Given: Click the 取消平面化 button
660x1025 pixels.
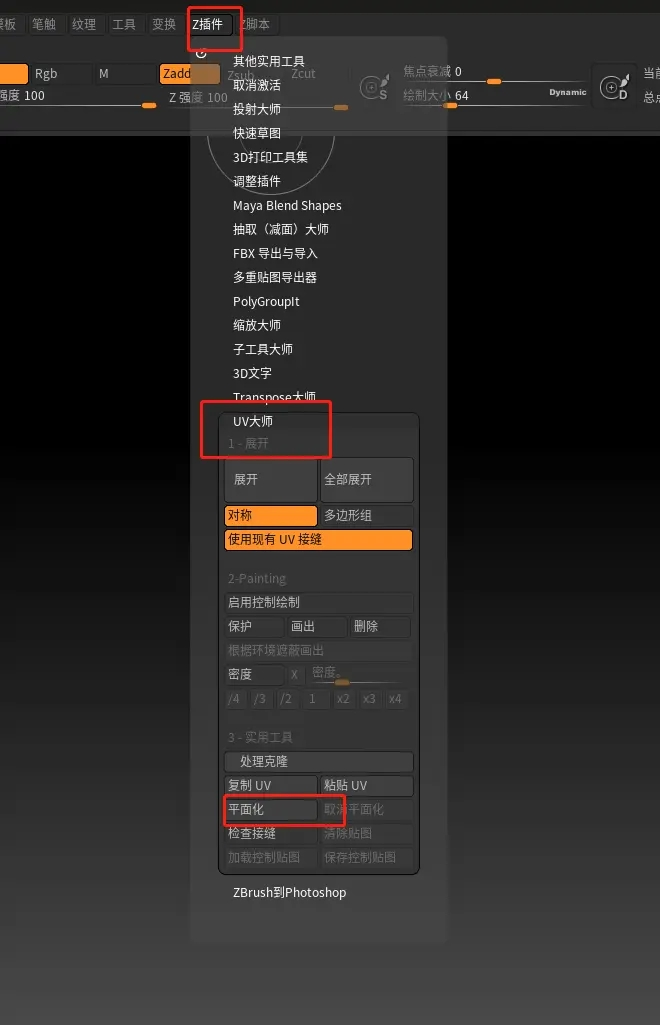Looking at the screenshot, I should click(367, 810).
